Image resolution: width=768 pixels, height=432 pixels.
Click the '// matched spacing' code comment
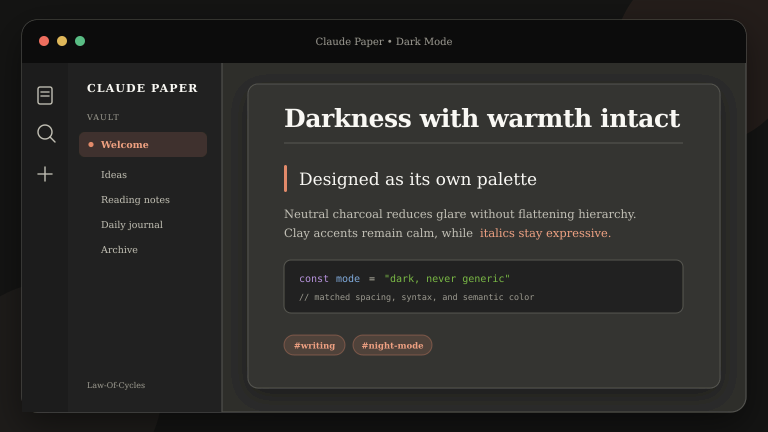coord(416,297)
